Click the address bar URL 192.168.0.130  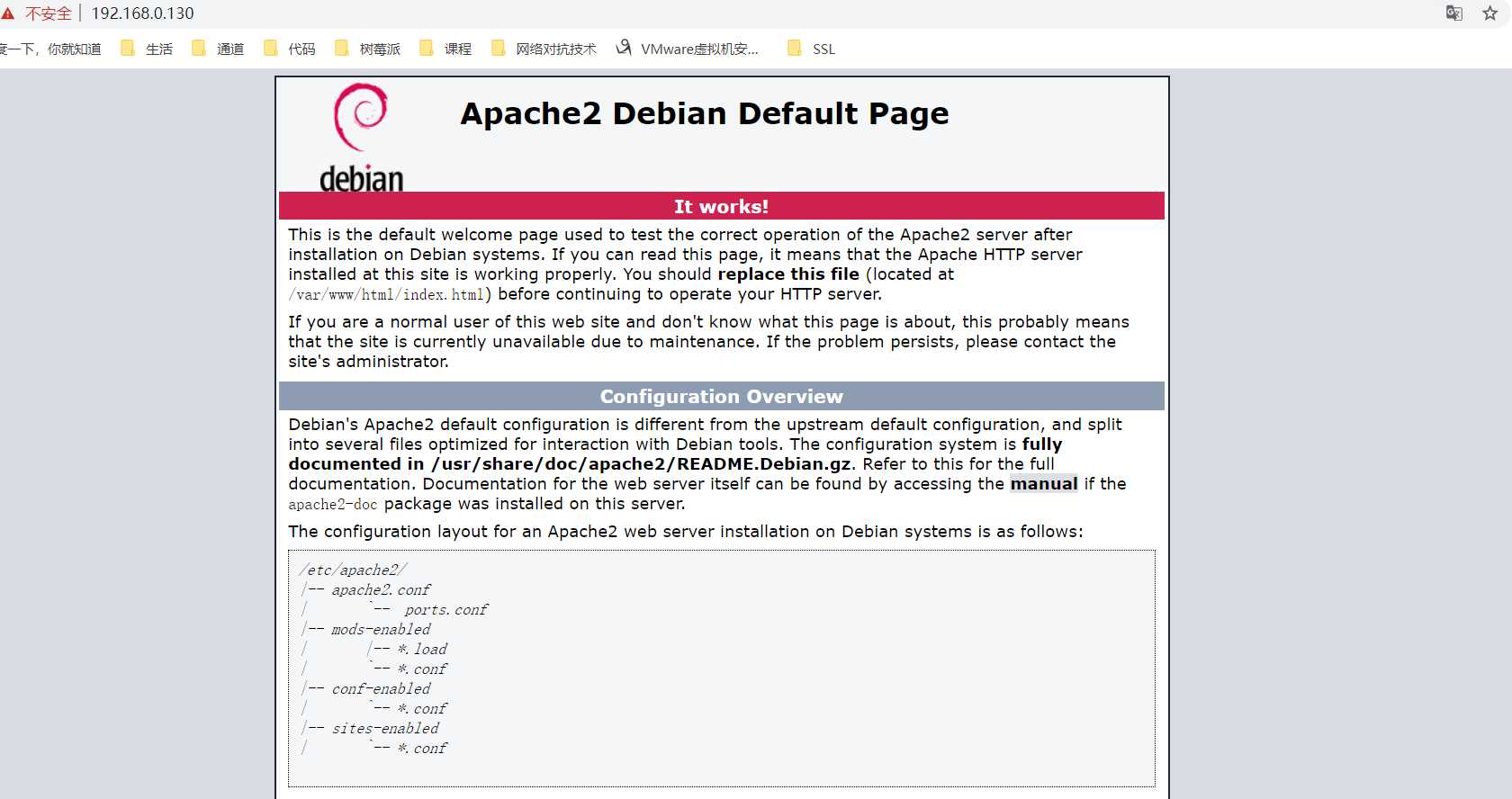142,13
